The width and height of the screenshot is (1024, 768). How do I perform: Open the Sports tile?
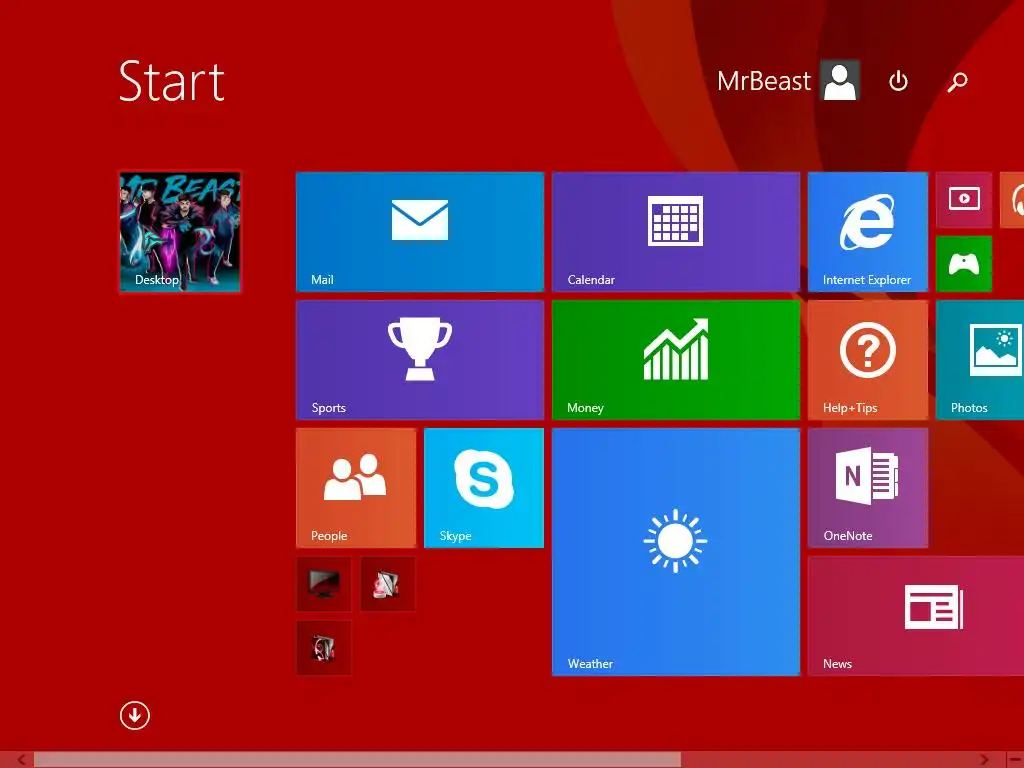point(419,360)
